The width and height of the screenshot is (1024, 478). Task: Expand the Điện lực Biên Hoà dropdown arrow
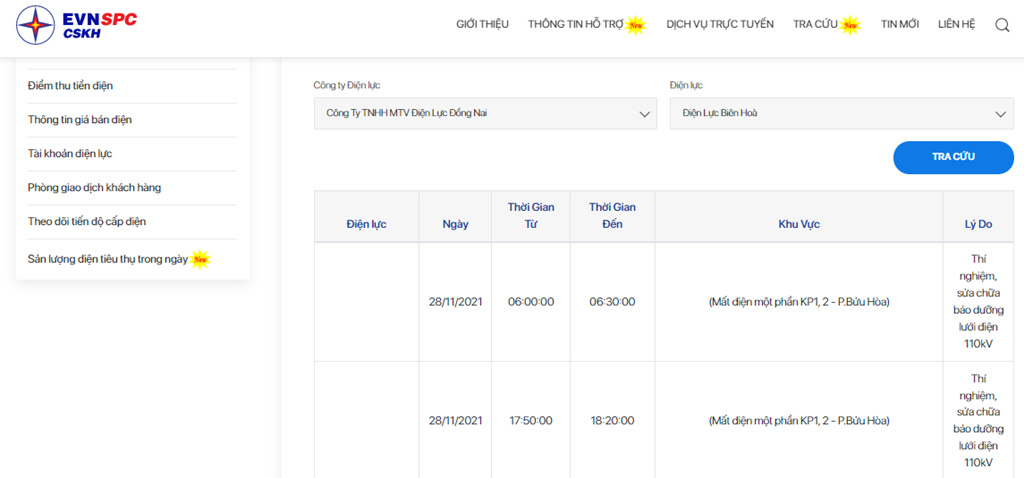pos(1000,114)
